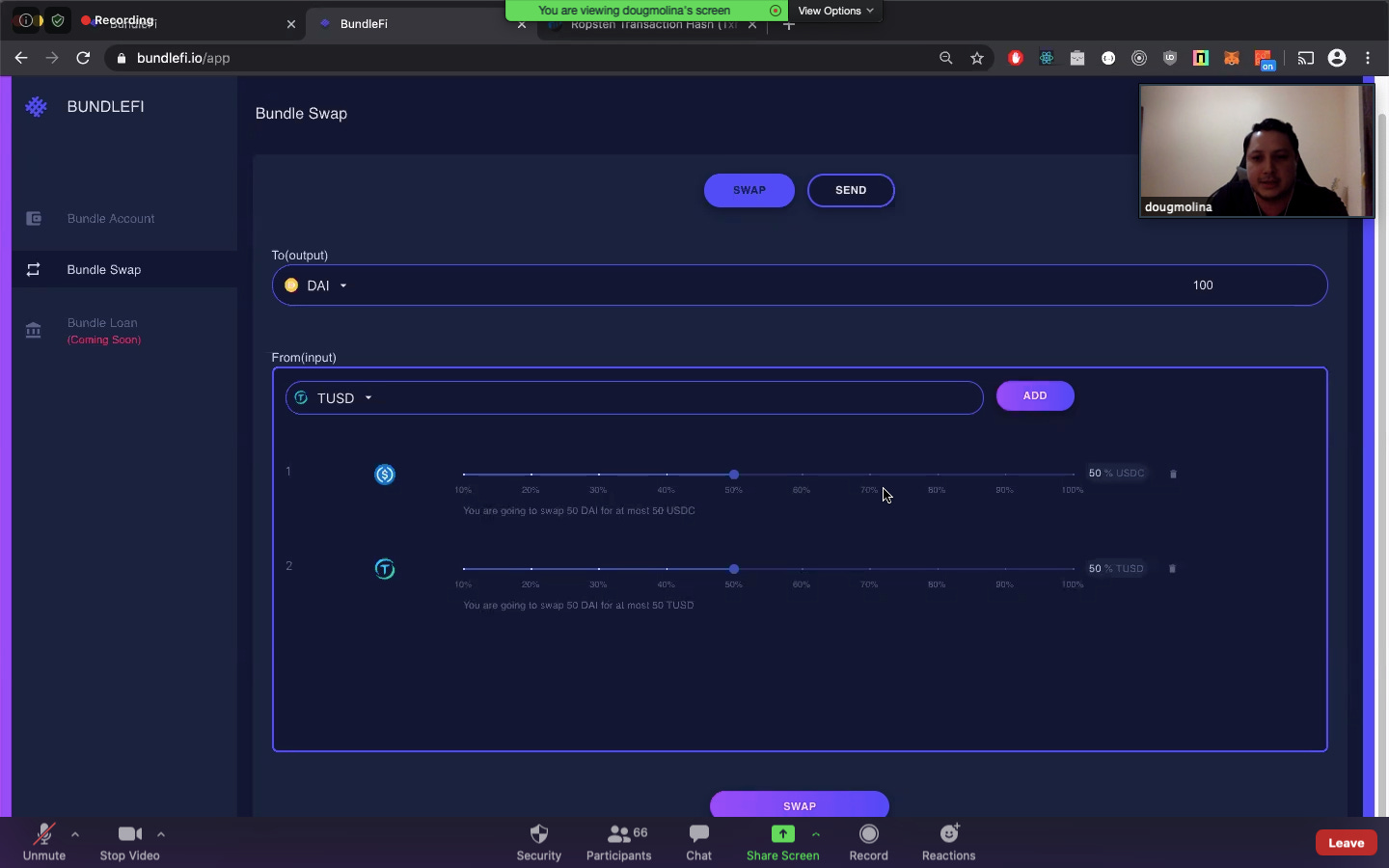Switch to the active BundleFi browser tab
The image size is (1389, 868).
(420, 24)
